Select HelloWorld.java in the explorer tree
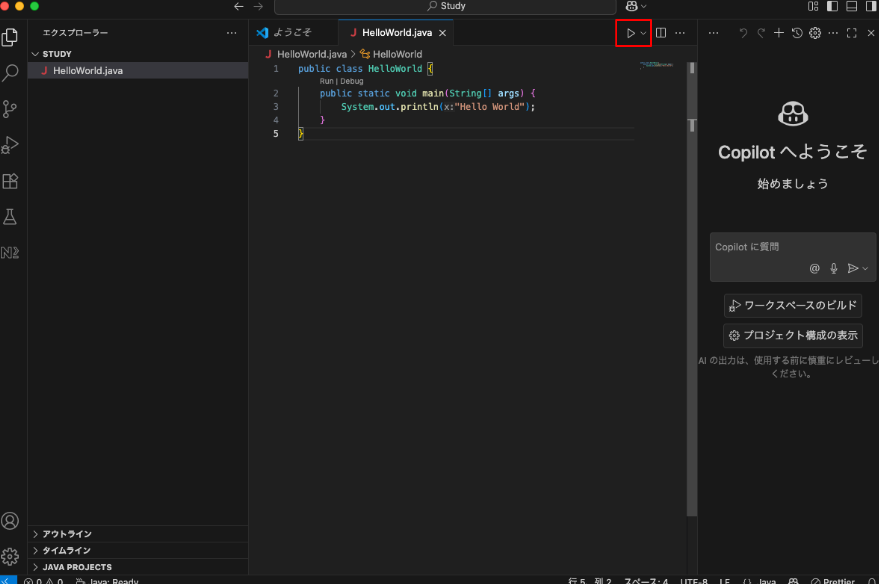Screen dimensions: 879x584 [x=137, y=71]
